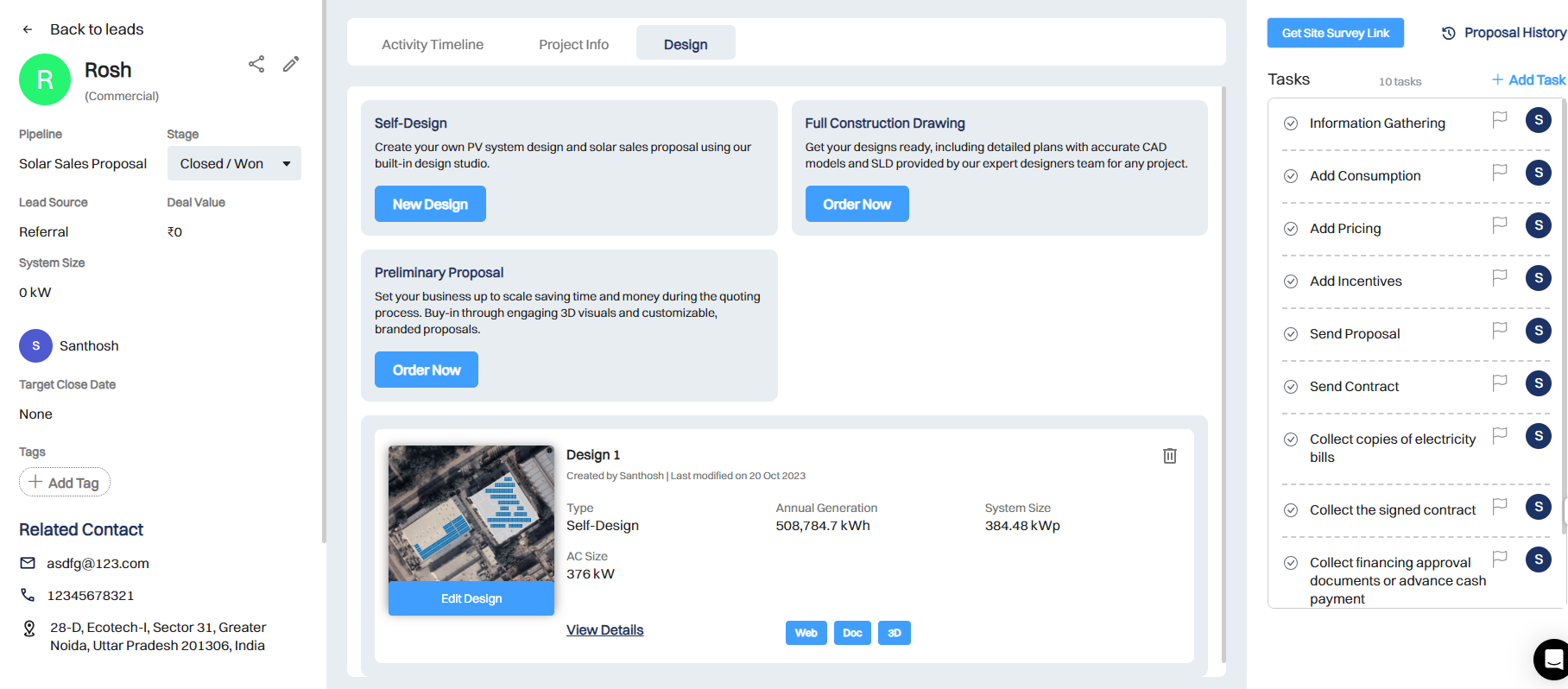Complete the Collect the signed contract task
Viewport: 1568px width, 689px height.
1291,510
